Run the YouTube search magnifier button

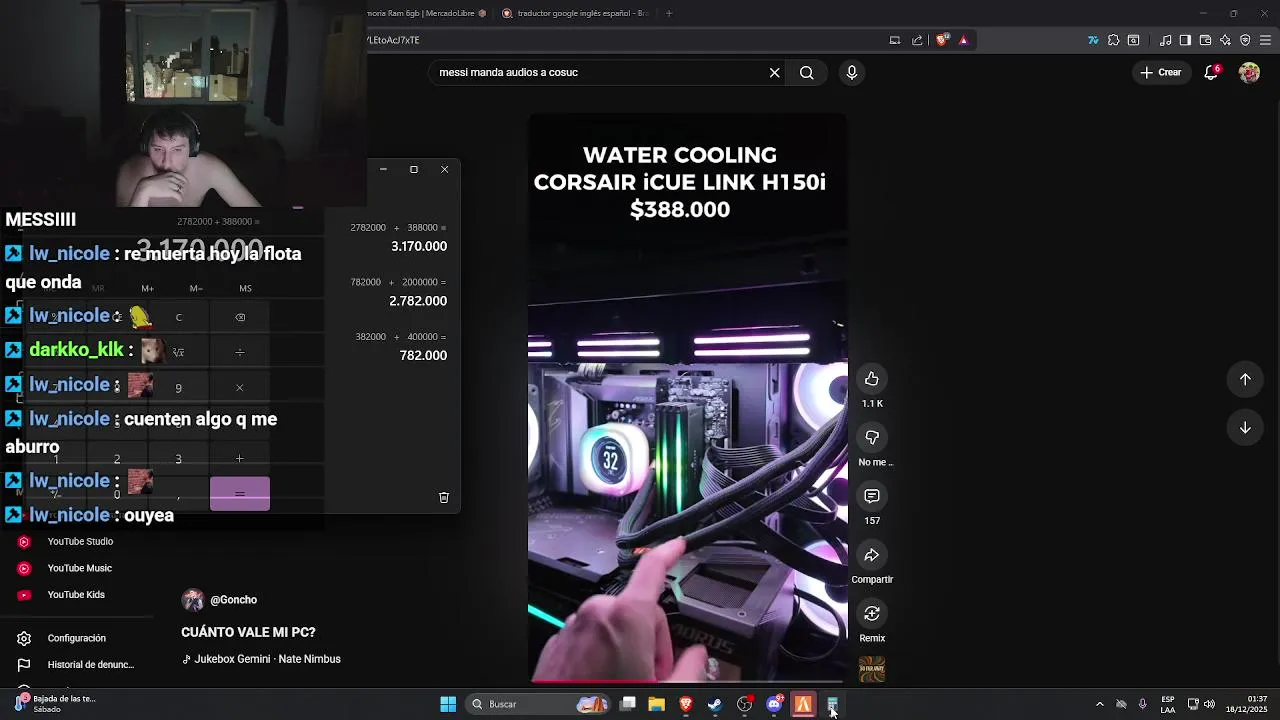807,72
